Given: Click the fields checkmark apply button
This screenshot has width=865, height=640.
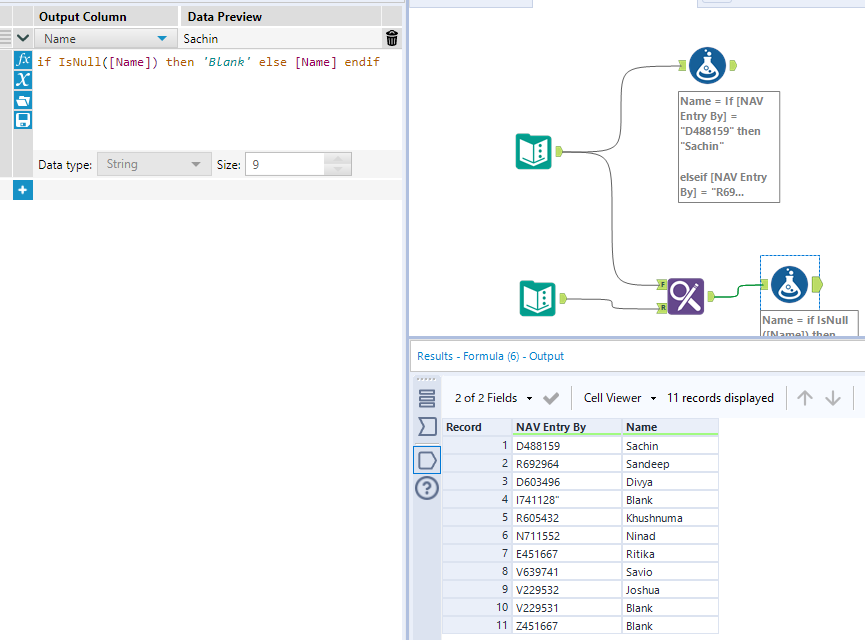Looking at the screenshot, I should [551, 398].
